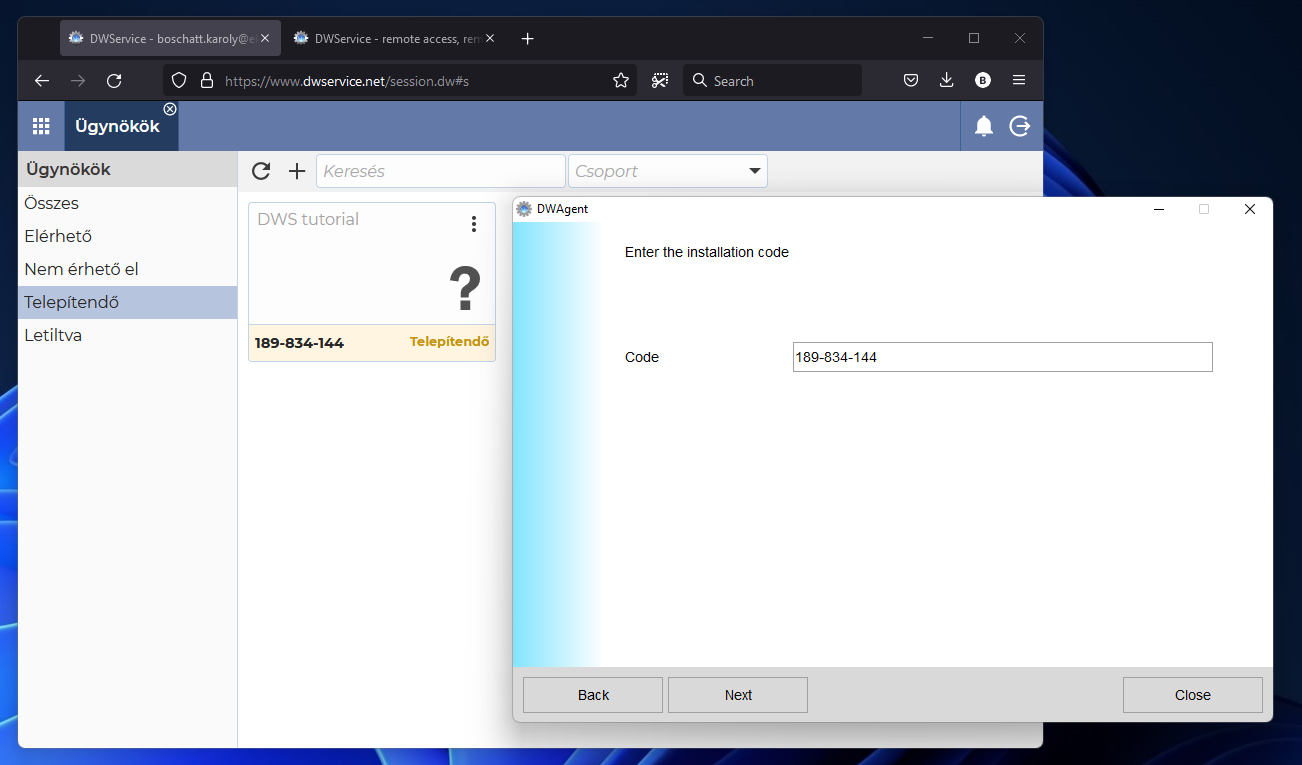Add a new agent with plus icon
The width and height of the screenshot is (1302, 765).
297,171
